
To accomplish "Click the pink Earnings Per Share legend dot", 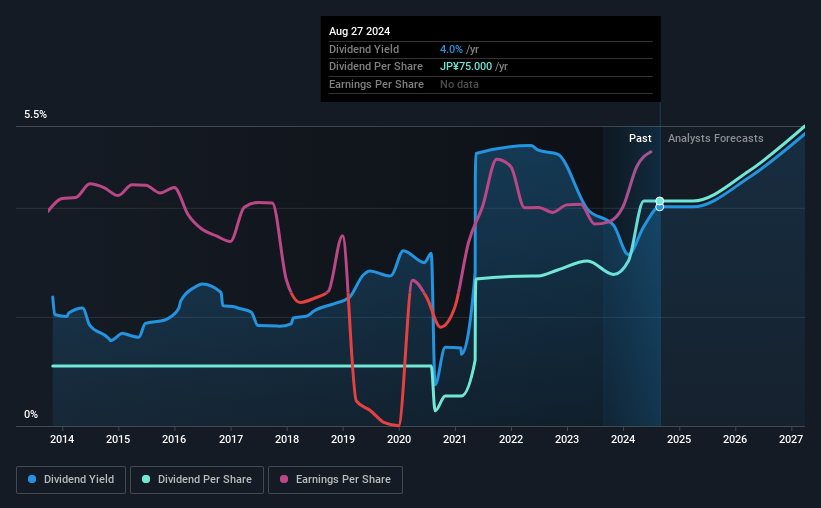I will (x=284, y=479).
